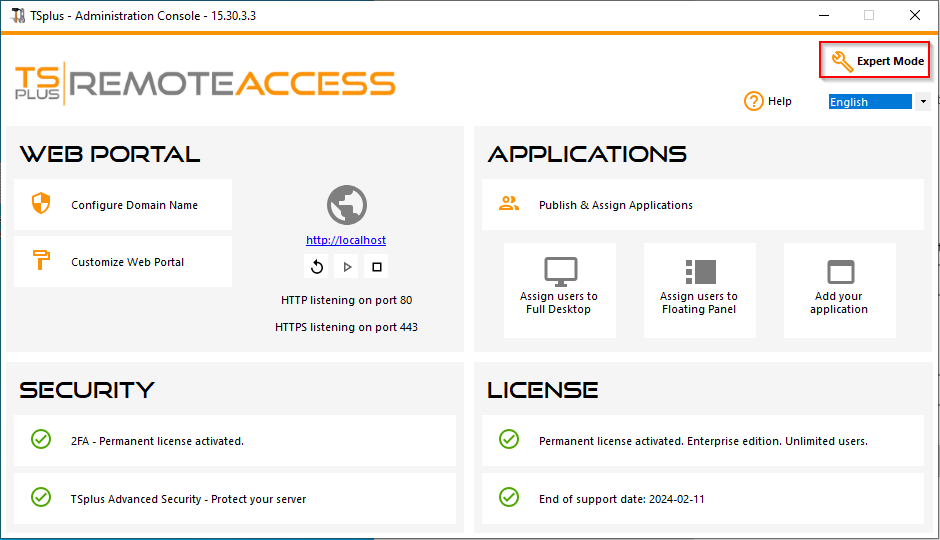This screenshot has height=540, width=940.
Task: Open the http://localhost link
Action: click(346, 240)
